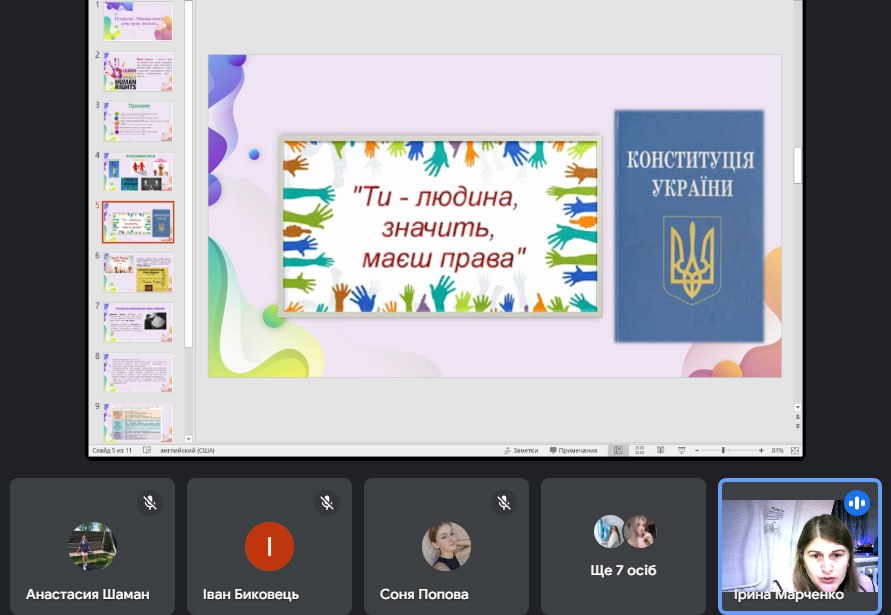
Task: Click the Іван Биковець name label
Action: [251, 595]
